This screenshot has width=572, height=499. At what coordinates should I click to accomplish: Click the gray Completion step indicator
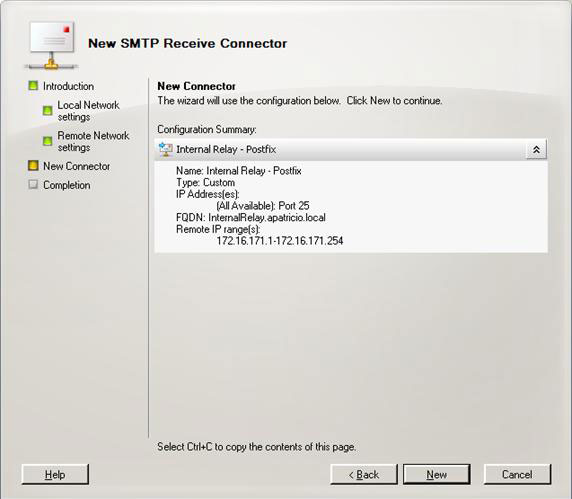click(x=33, y=185)
